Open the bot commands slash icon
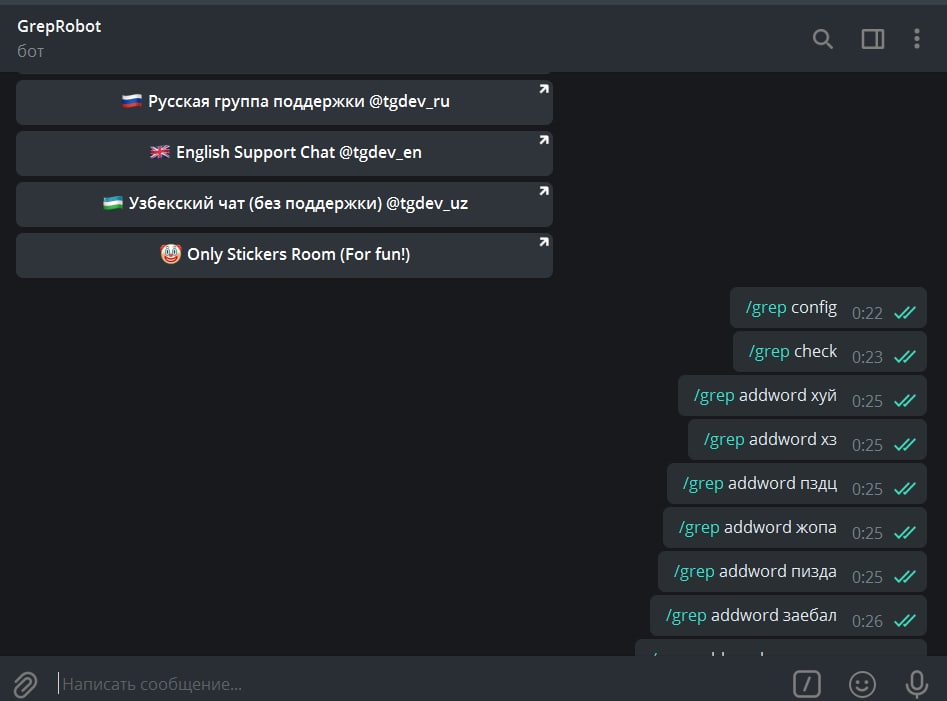The width and height of the screenshot is (947, 701). (807, 684)
